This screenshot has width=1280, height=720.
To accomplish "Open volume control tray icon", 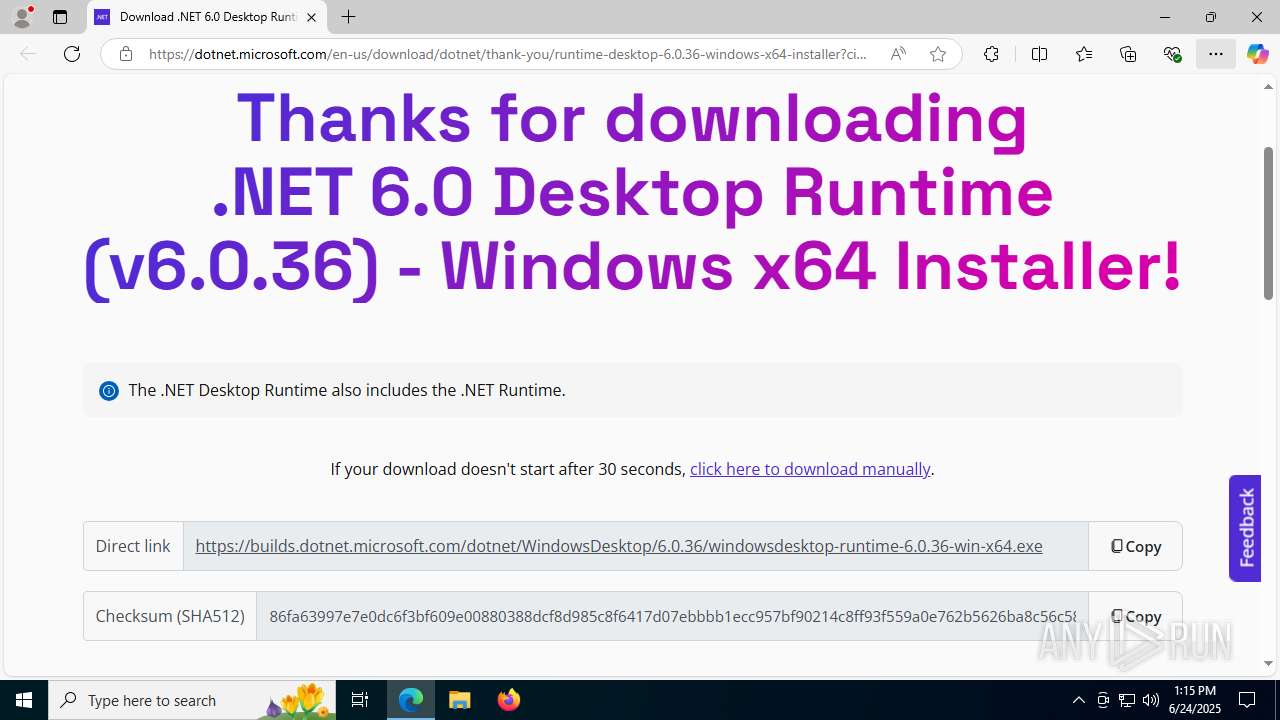I will [x=1151, y=700].
